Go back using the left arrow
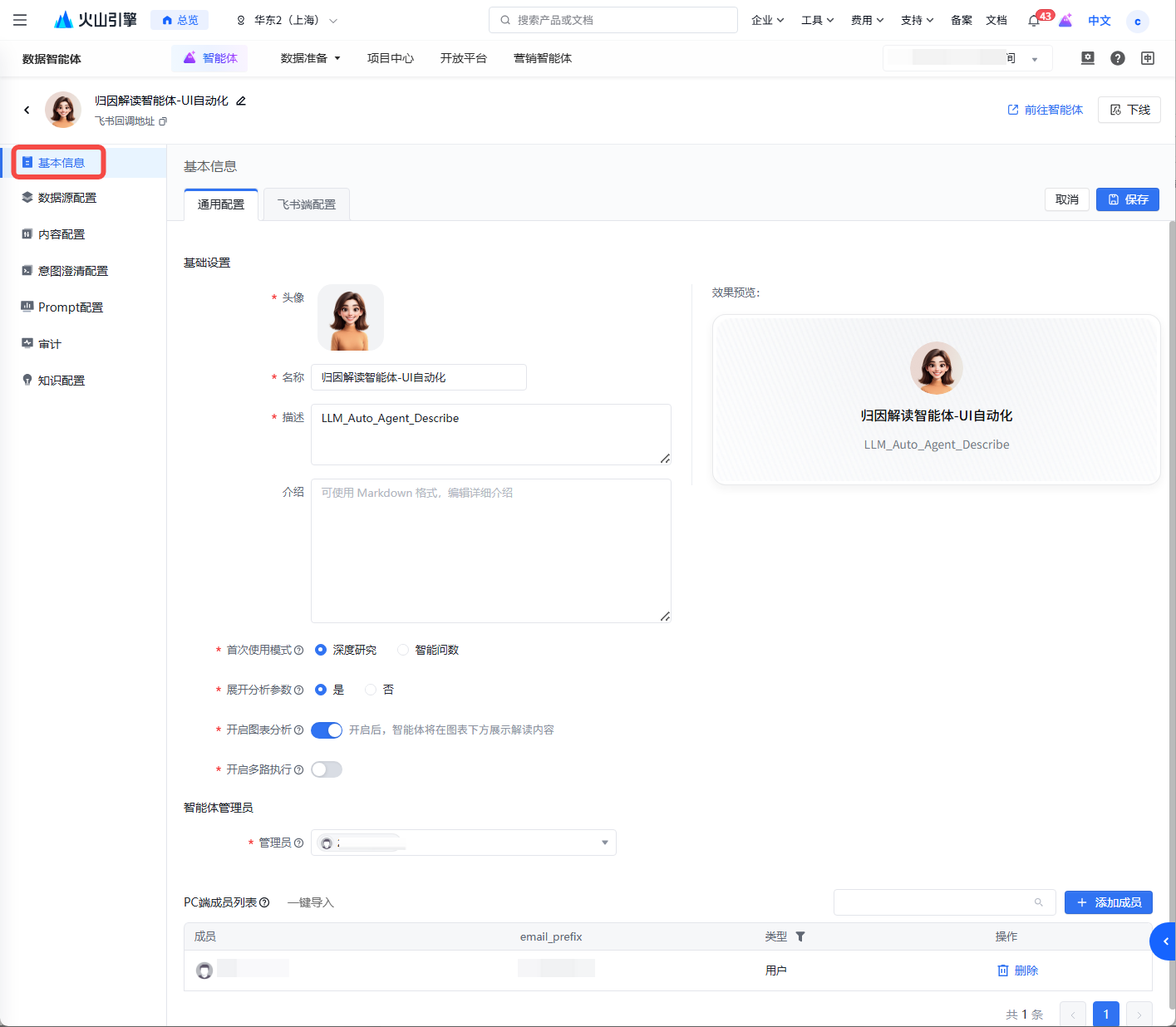 tap(27, 110)
